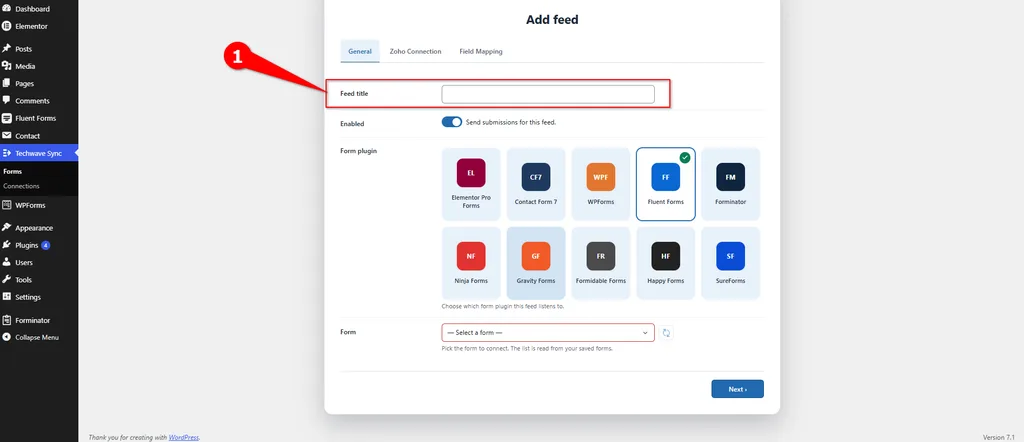This screenshot has height=442, width=1024.
Task: Open Forms submenu under Techwave Sync
Action: tap(12, 172)
